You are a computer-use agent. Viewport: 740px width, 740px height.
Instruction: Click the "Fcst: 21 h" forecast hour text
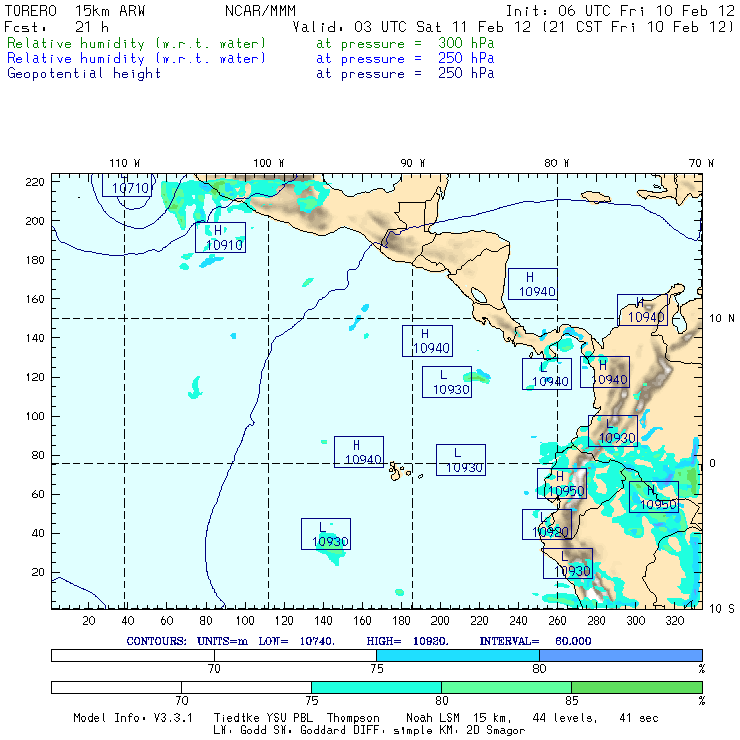click(57, 27)
